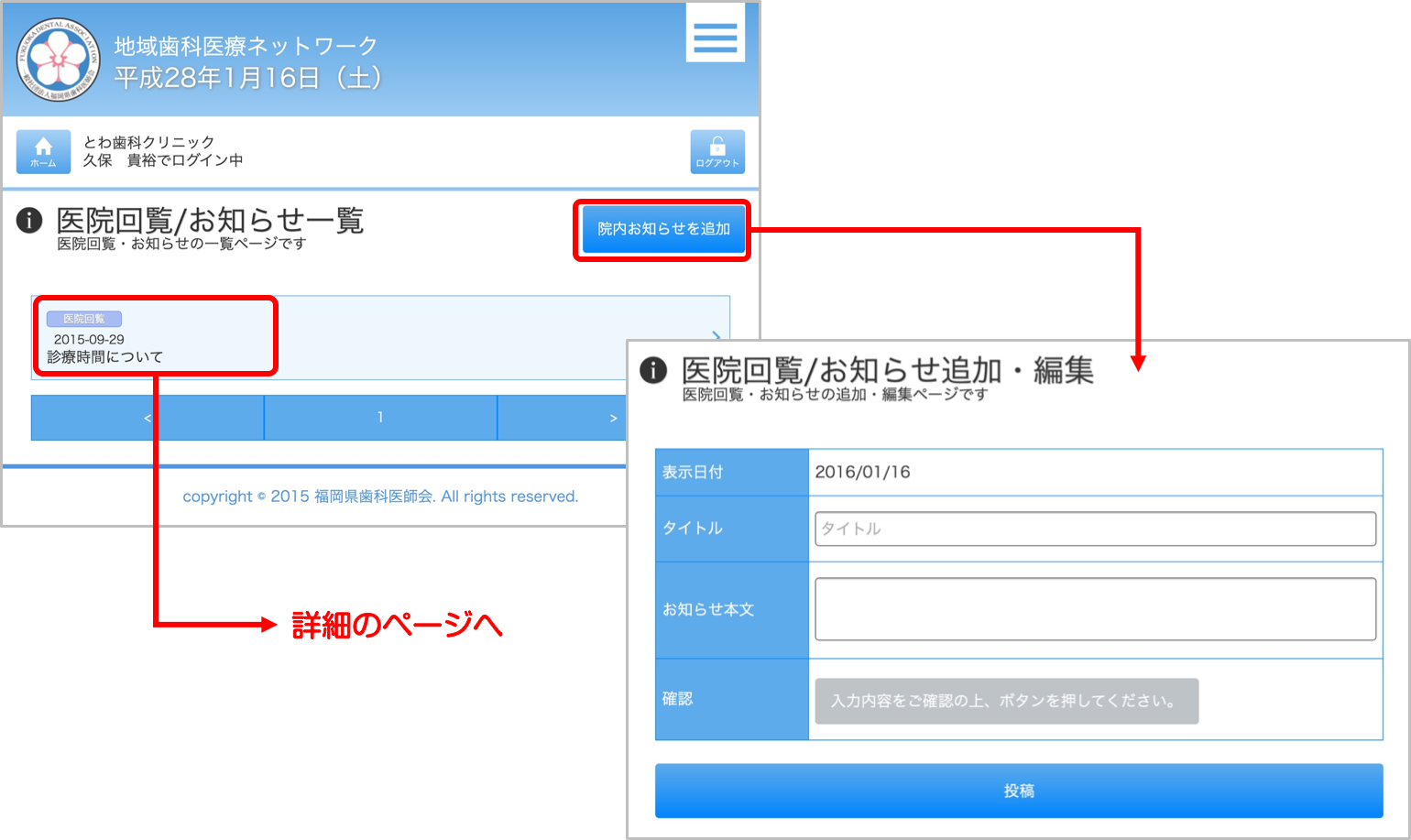The image size is (1411, 840).
Task: Click the 地域歯科医療ネットワーク header title
Action: (246, 46)
